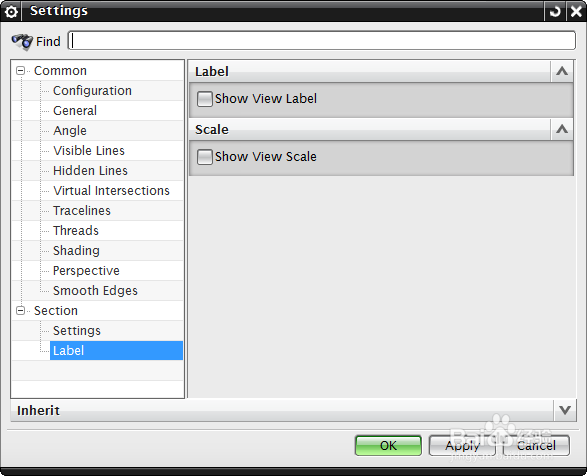
Task: Select Perspective in the tree
Action: point(86,270)
